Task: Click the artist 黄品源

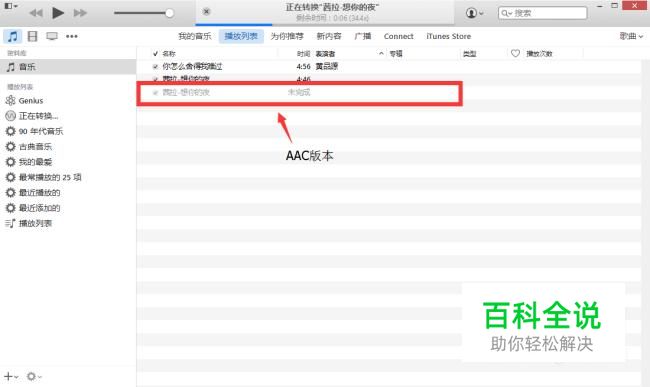Action: (x=327, y=66)
